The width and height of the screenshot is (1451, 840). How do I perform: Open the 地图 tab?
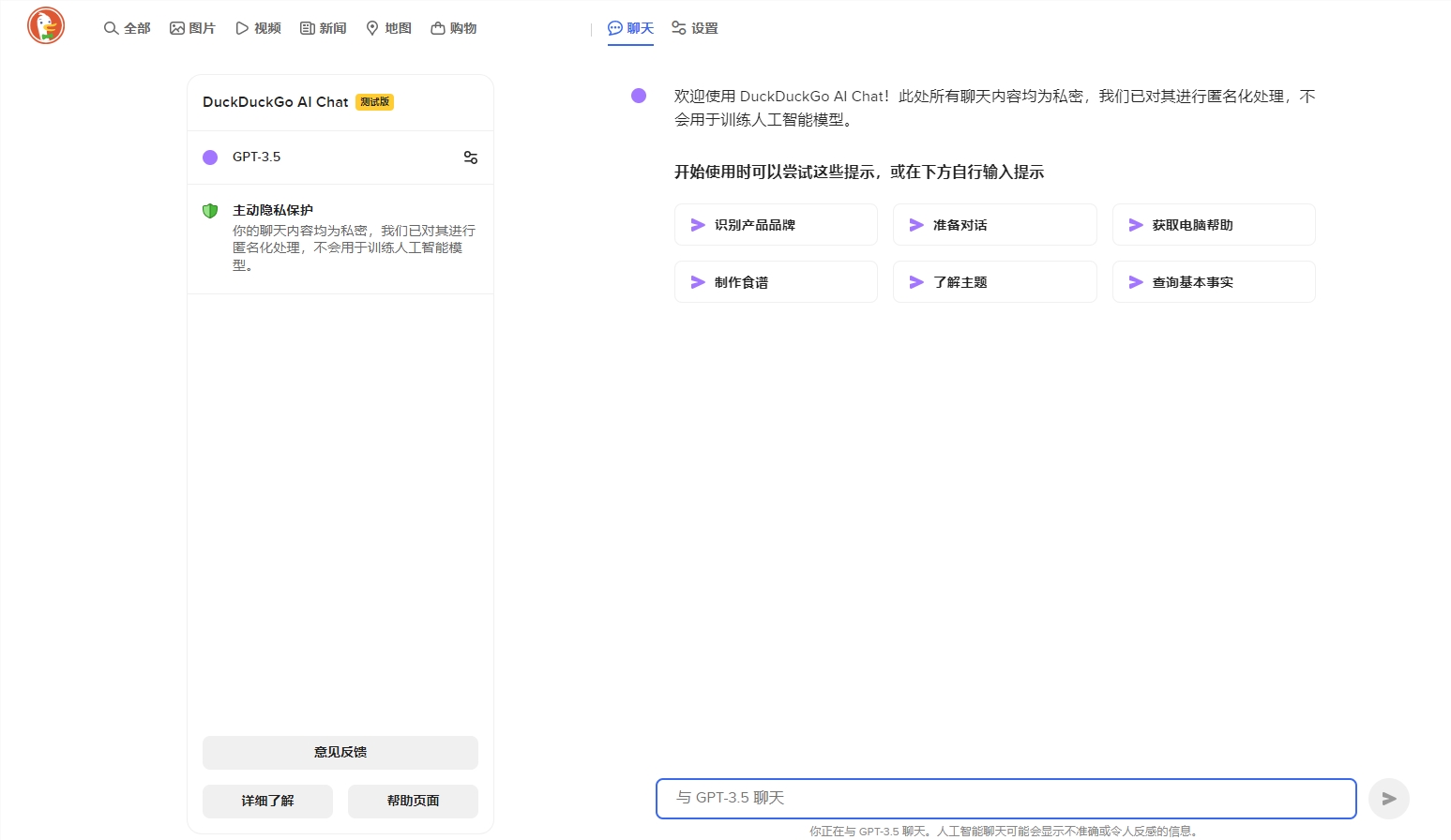coord(388,28)
